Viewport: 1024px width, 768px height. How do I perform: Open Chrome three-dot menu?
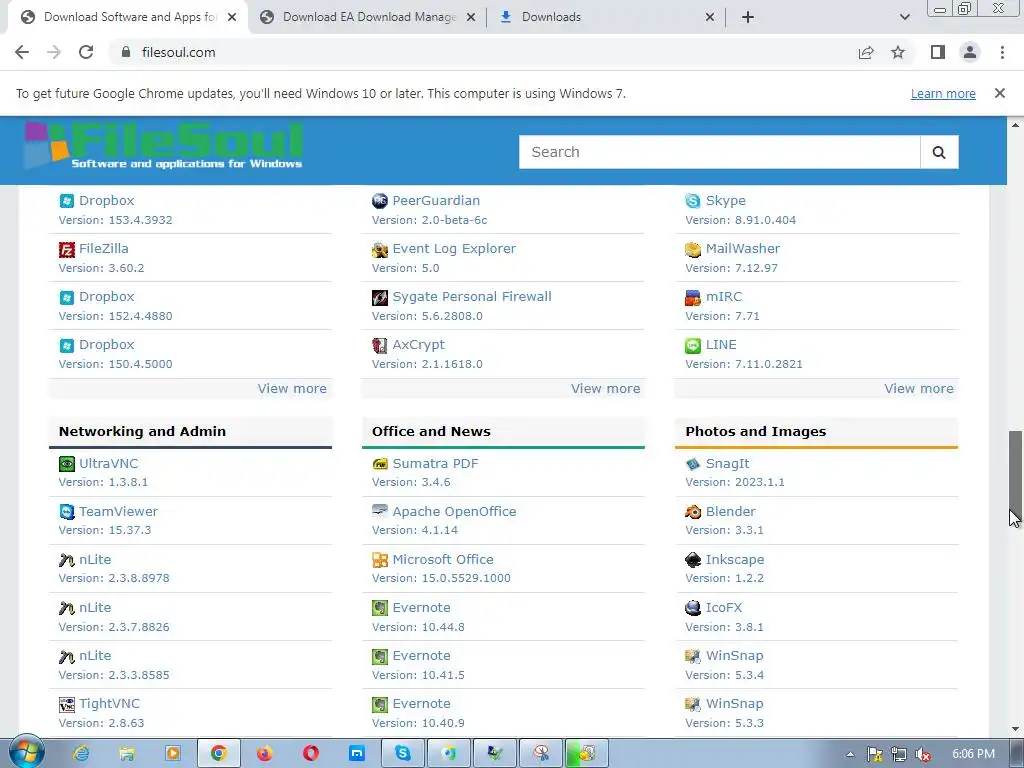[1002, 52]
